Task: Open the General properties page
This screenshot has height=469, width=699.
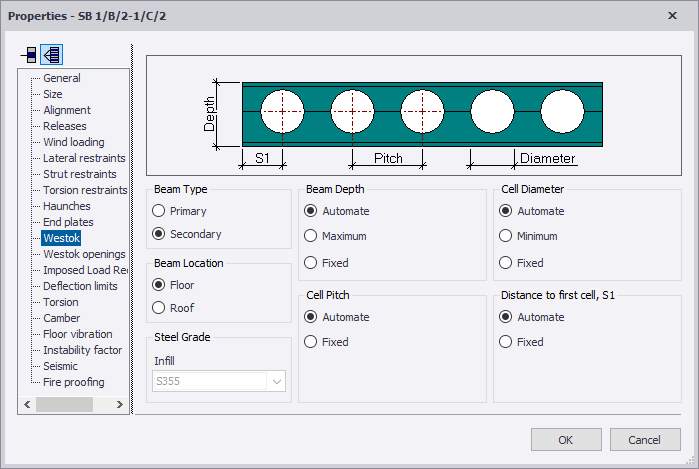Action: point(62,78)
